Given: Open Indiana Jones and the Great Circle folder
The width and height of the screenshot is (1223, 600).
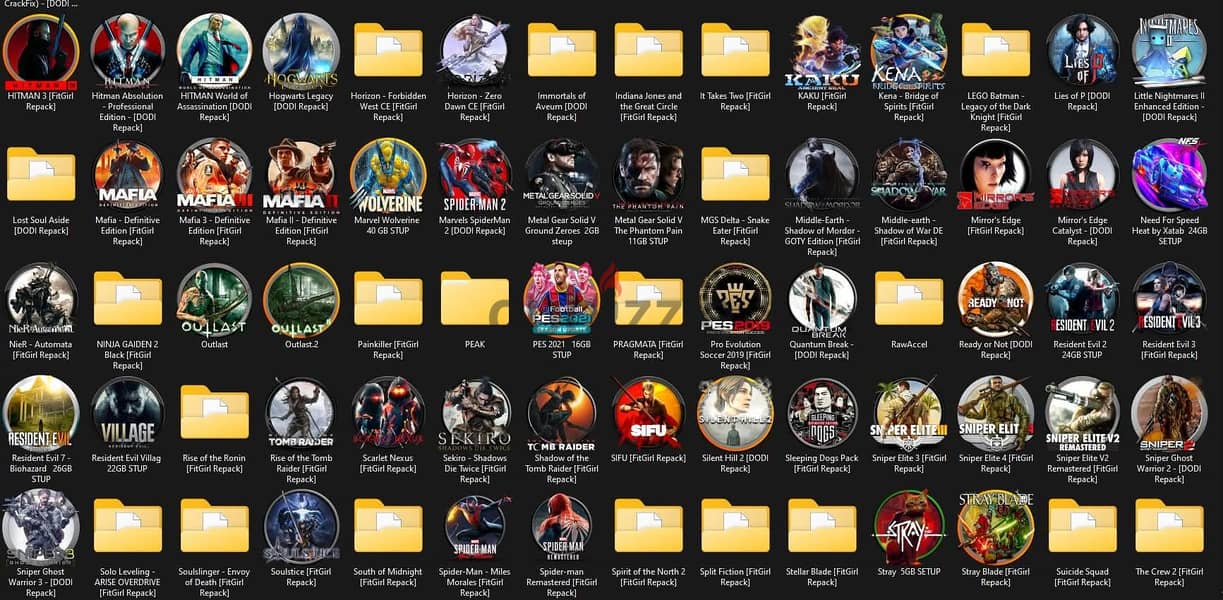Looking at the screenshot, I should [648, 50].
